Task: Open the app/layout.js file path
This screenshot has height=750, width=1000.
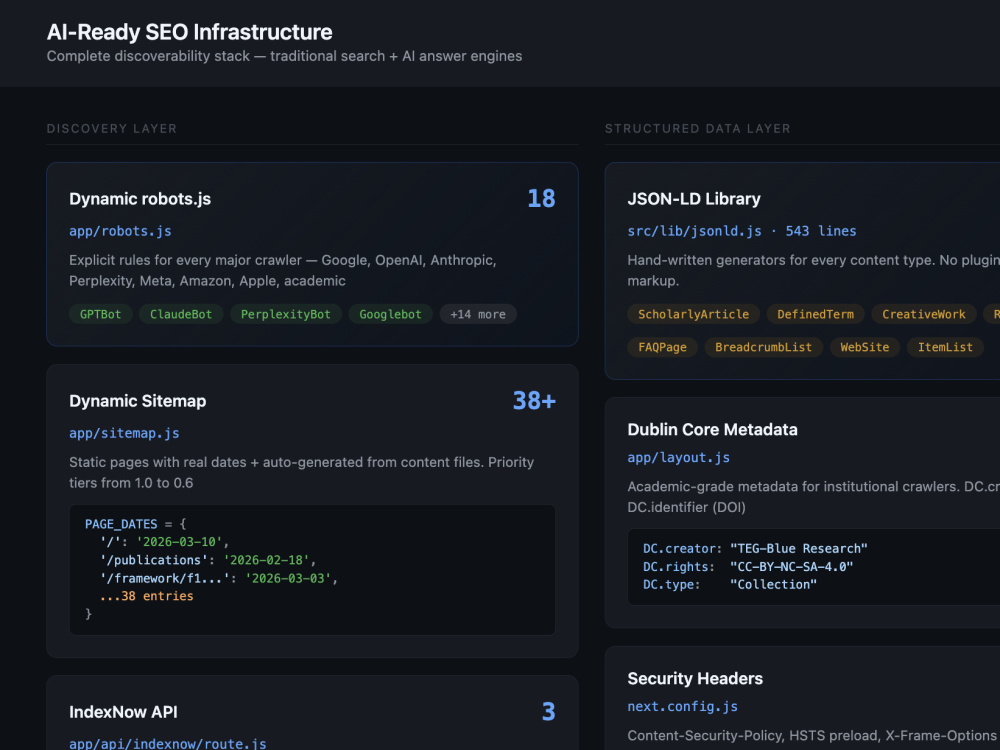Action: 679,457
